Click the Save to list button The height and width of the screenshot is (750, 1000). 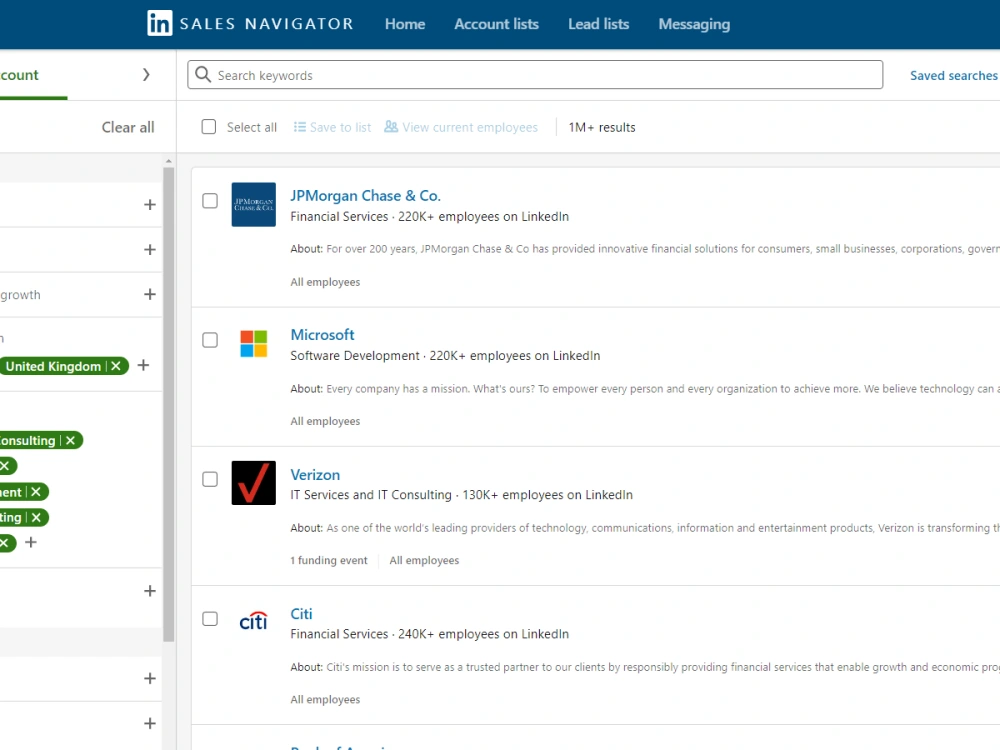point(332,127)
